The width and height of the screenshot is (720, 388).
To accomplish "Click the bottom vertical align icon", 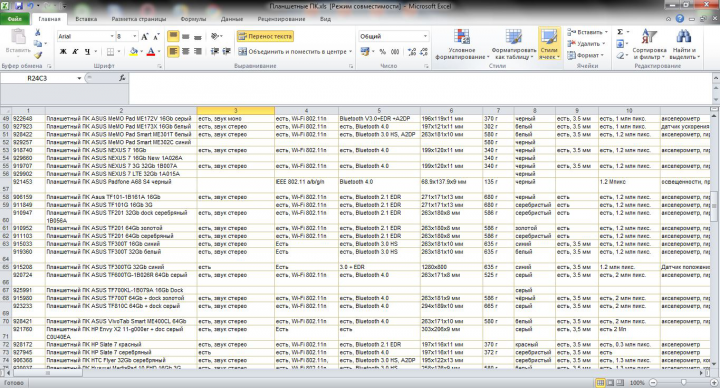I will [x=197, y=36].
